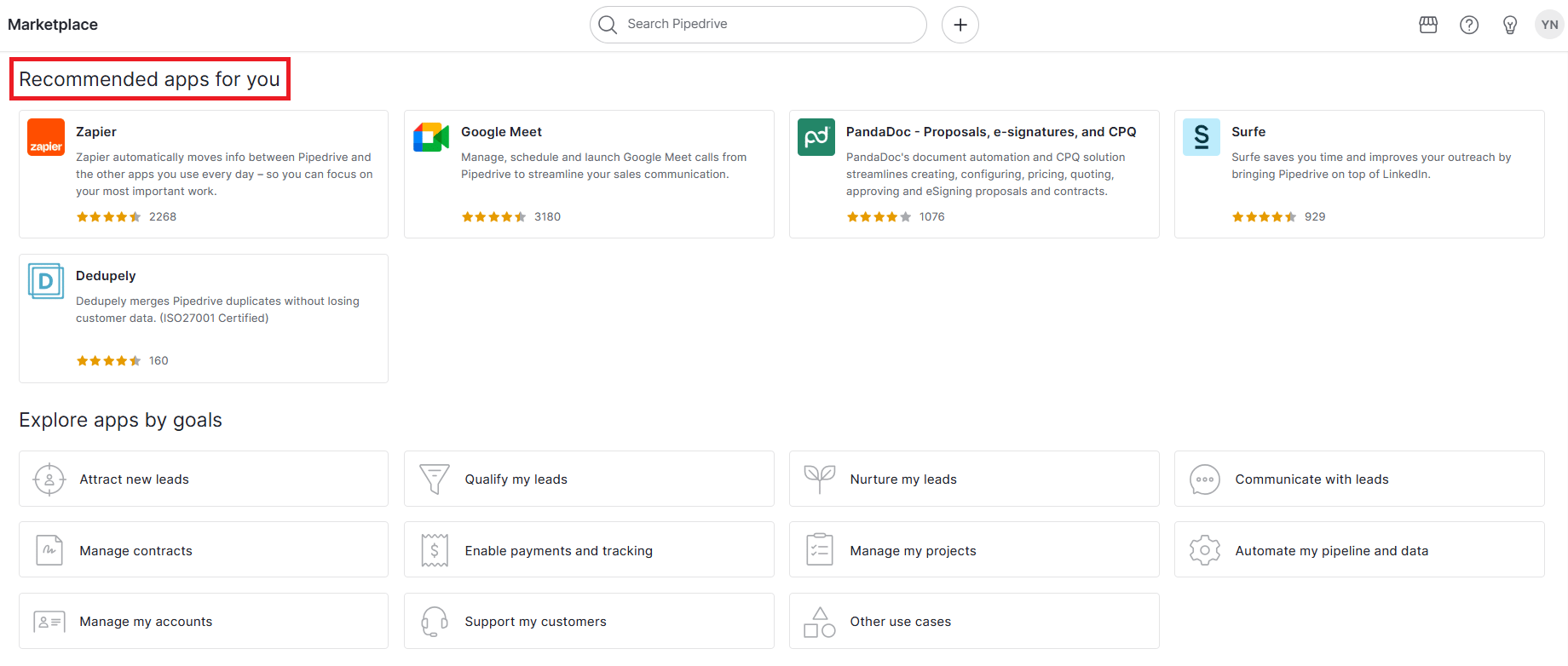The width and height of the screenshot is (1568, 666).
Task: Click the Google Meet app logo
Action: click(431, 137)
